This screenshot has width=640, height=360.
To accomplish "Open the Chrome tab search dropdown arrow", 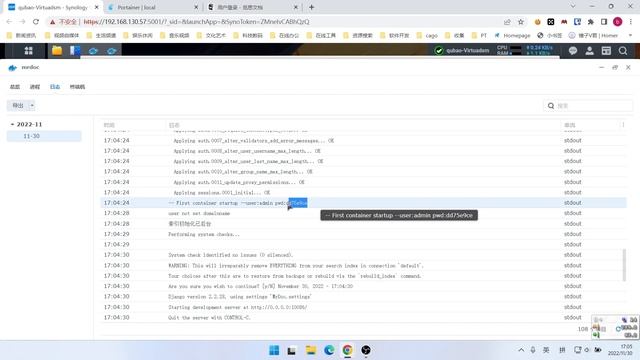I will pyautogui.click(x=573, y=7).
